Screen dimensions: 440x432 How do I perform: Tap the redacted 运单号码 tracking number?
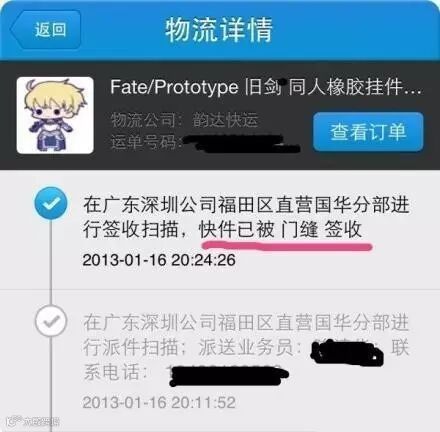[242, 144]
